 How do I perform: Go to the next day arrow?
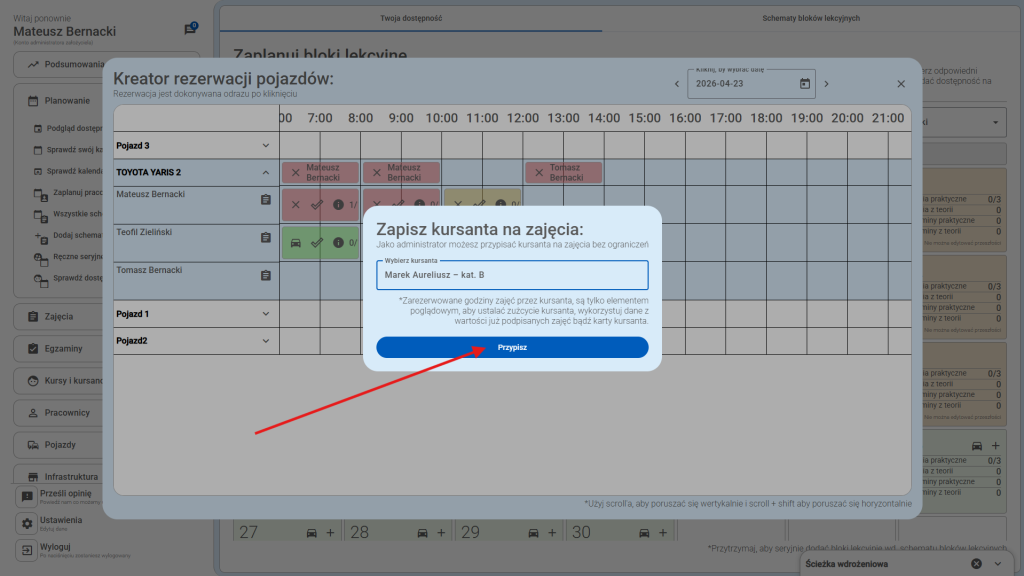point(825,84)
